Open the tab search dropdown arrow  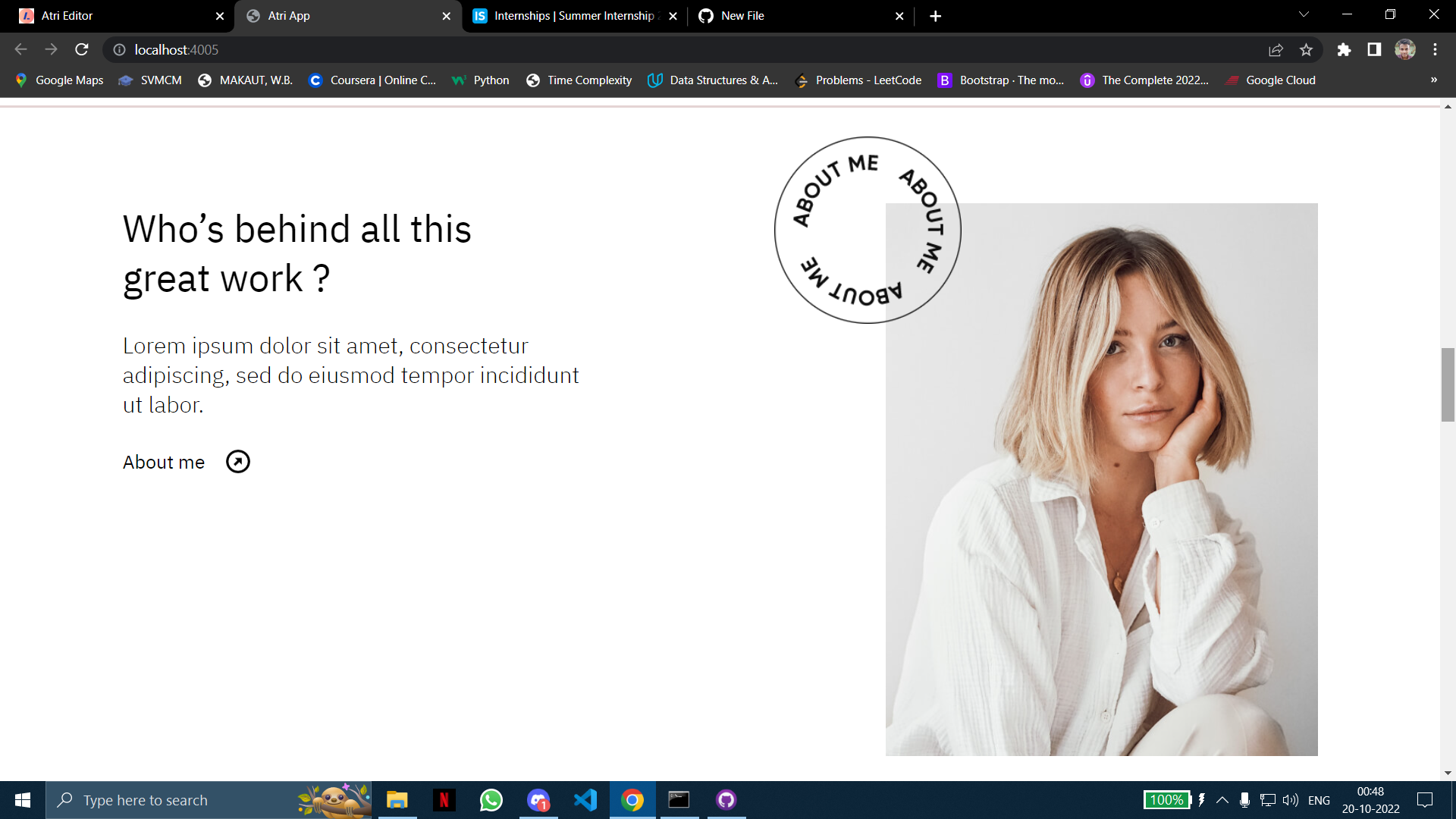[1304, 15]
